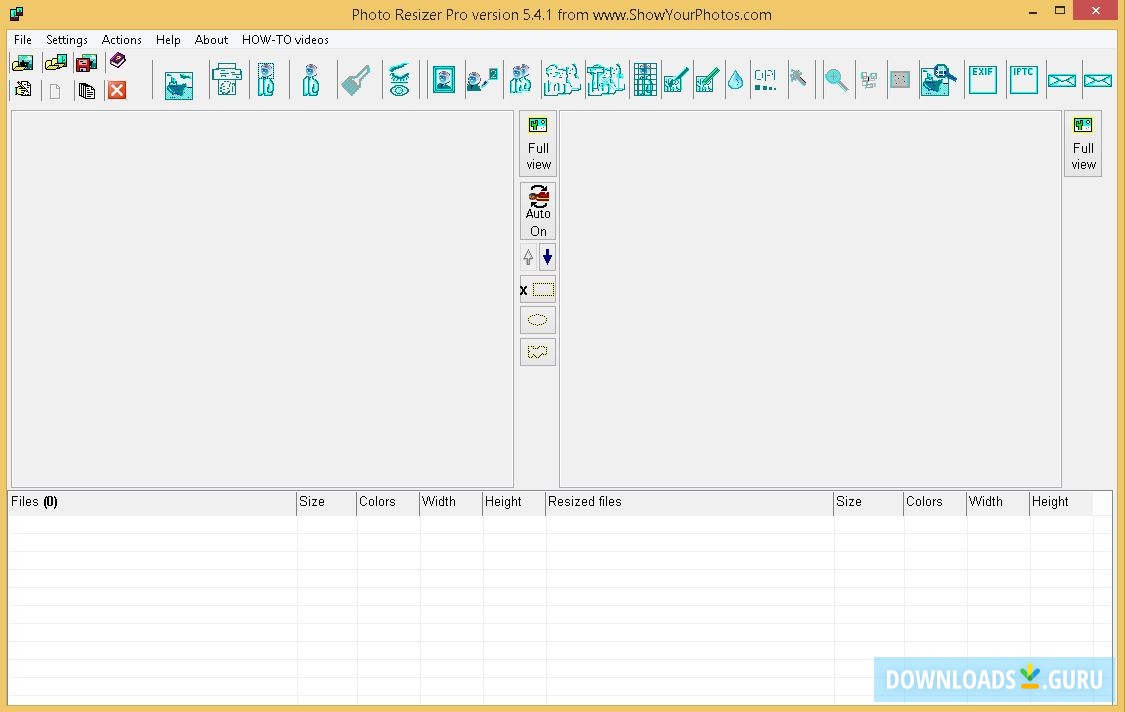
Task: Click the magic wand icon
Action: 798,77
